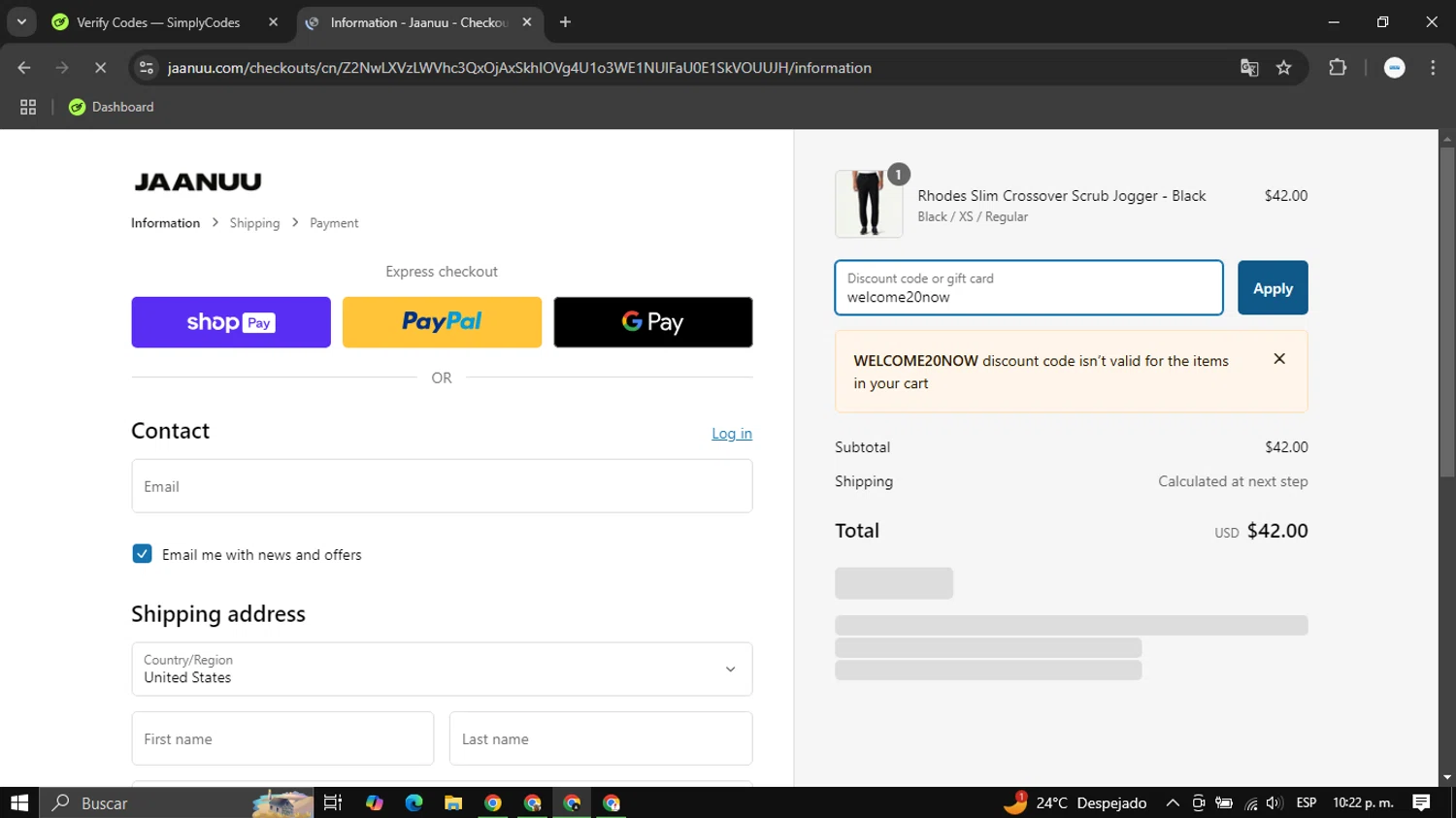The width and height of the screenshot is (1456, 818).
Task: Click the Rhodes Slim Crossover Scrub Jogger name
Action: pos(1062,195)
